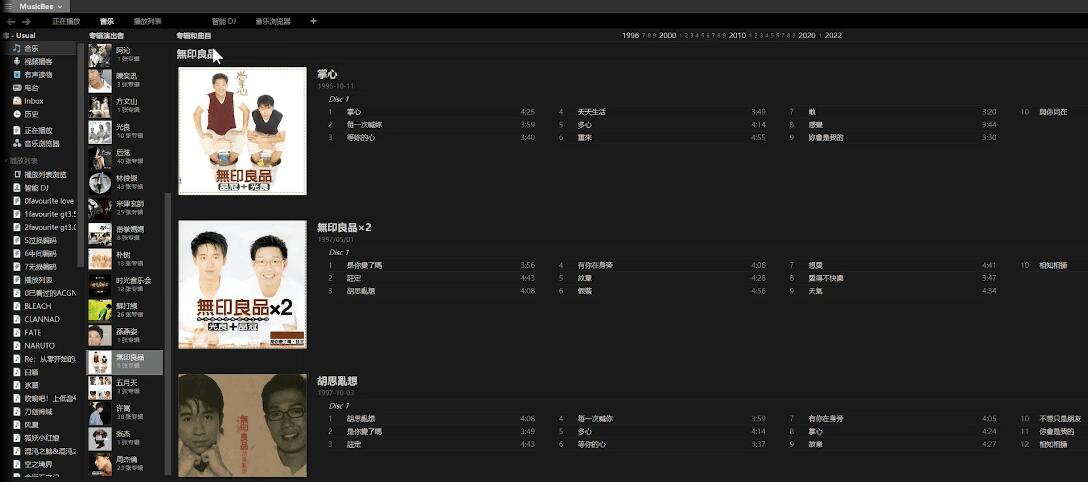1089x482 pixels.
Task: Jump to year 1996 in timeline
Action: coord(631,35)
